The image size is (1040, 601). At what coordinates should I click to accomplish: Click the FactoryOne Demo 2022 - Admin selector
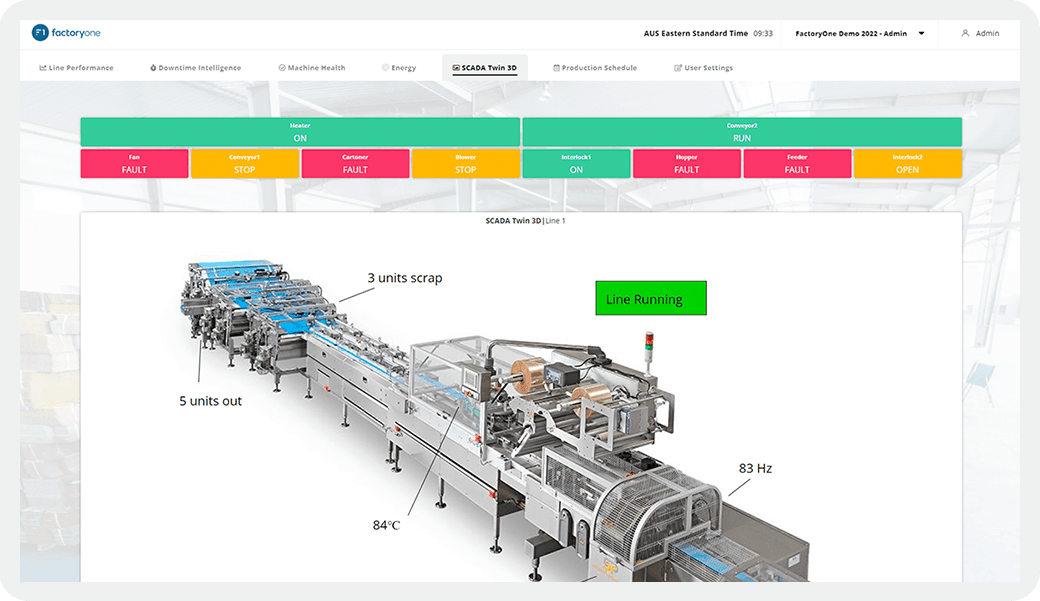[860, 33]
